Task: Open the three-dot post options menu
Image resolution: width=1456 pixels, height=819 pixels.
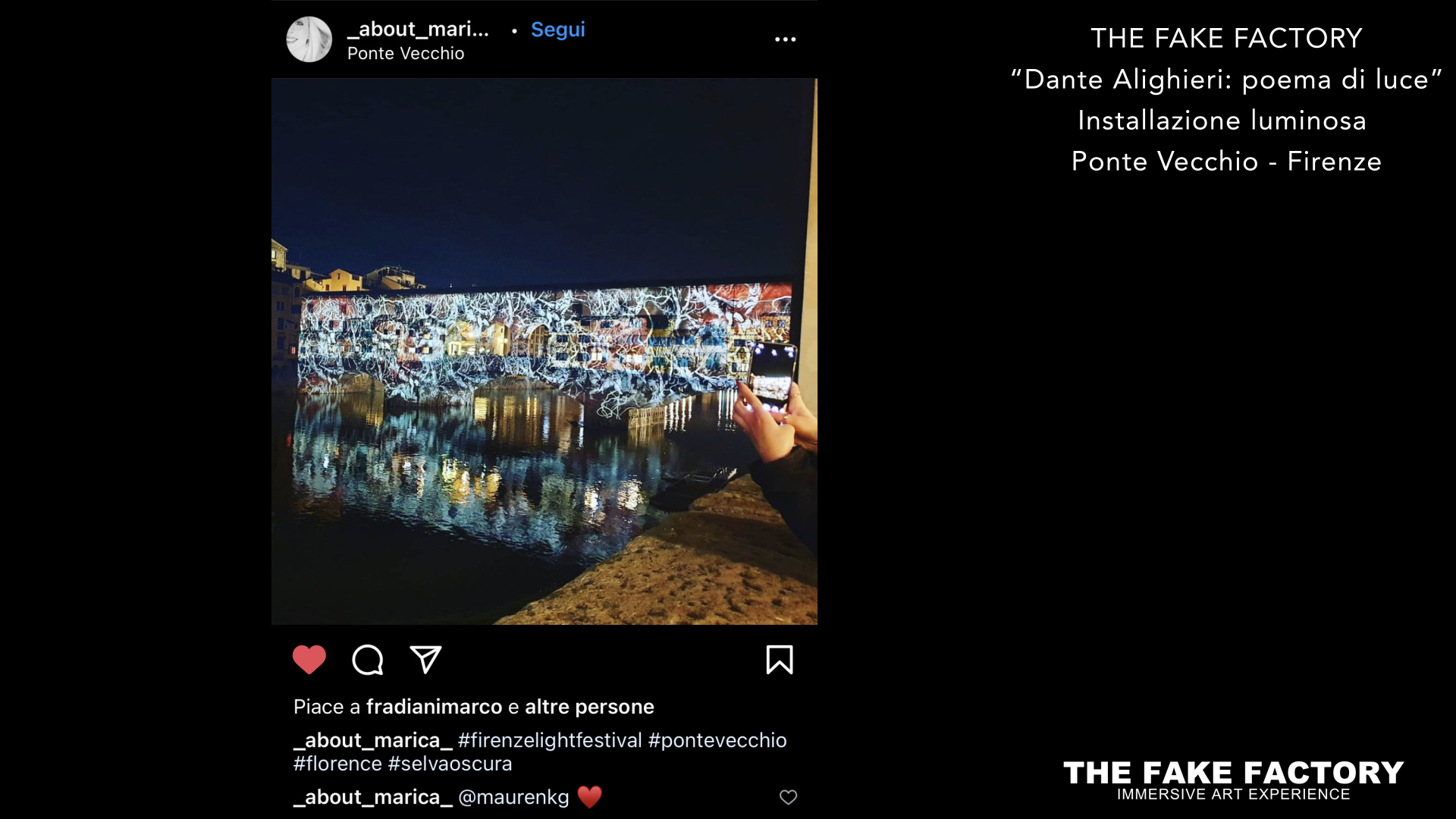Action: tap(786, 39)
